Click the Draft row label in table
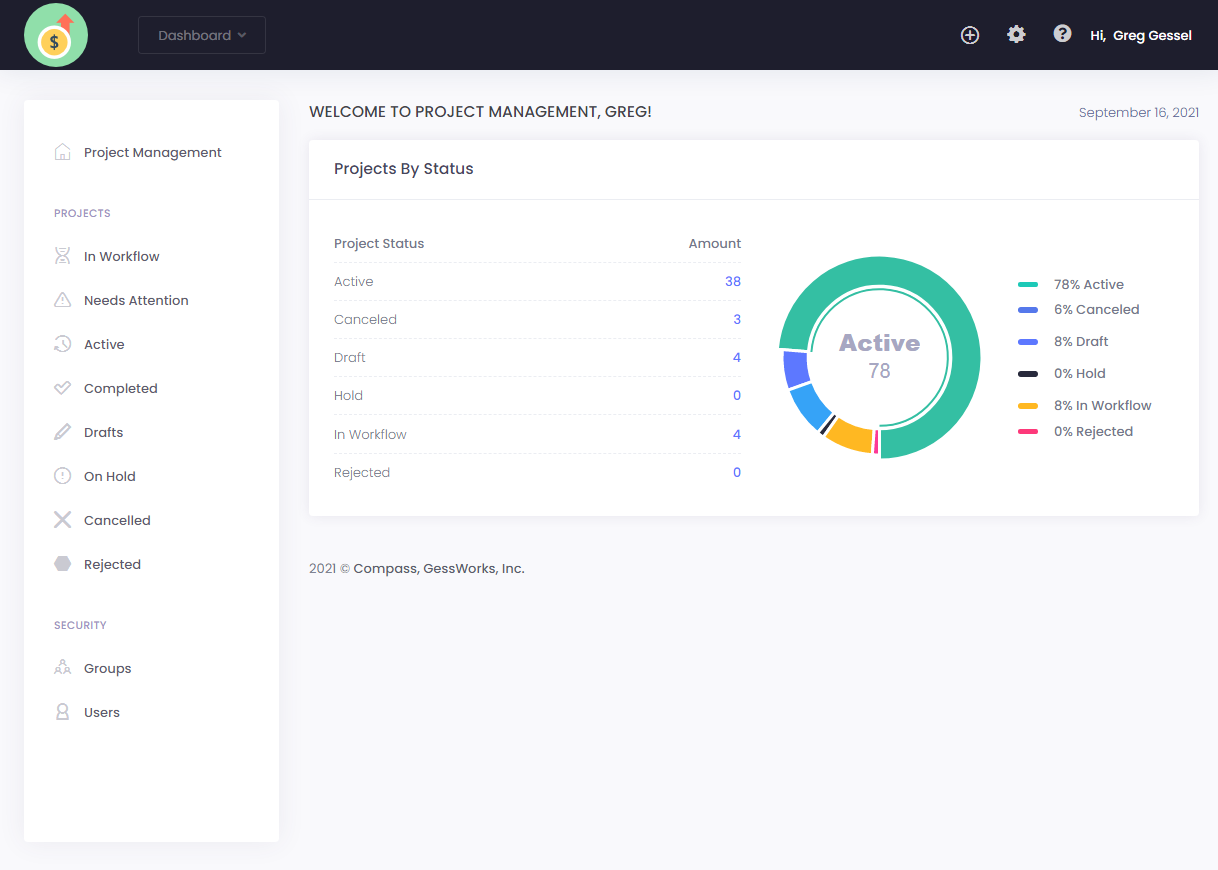 tap(350, 357)
